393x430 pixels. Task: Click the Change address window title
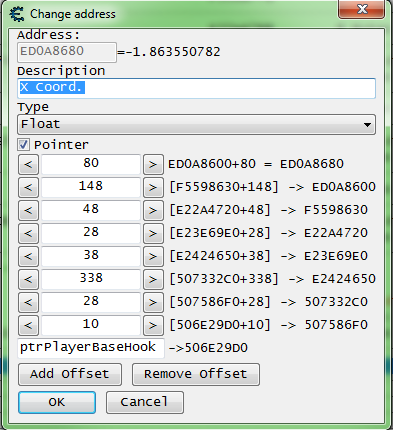(x=73, y=14)
